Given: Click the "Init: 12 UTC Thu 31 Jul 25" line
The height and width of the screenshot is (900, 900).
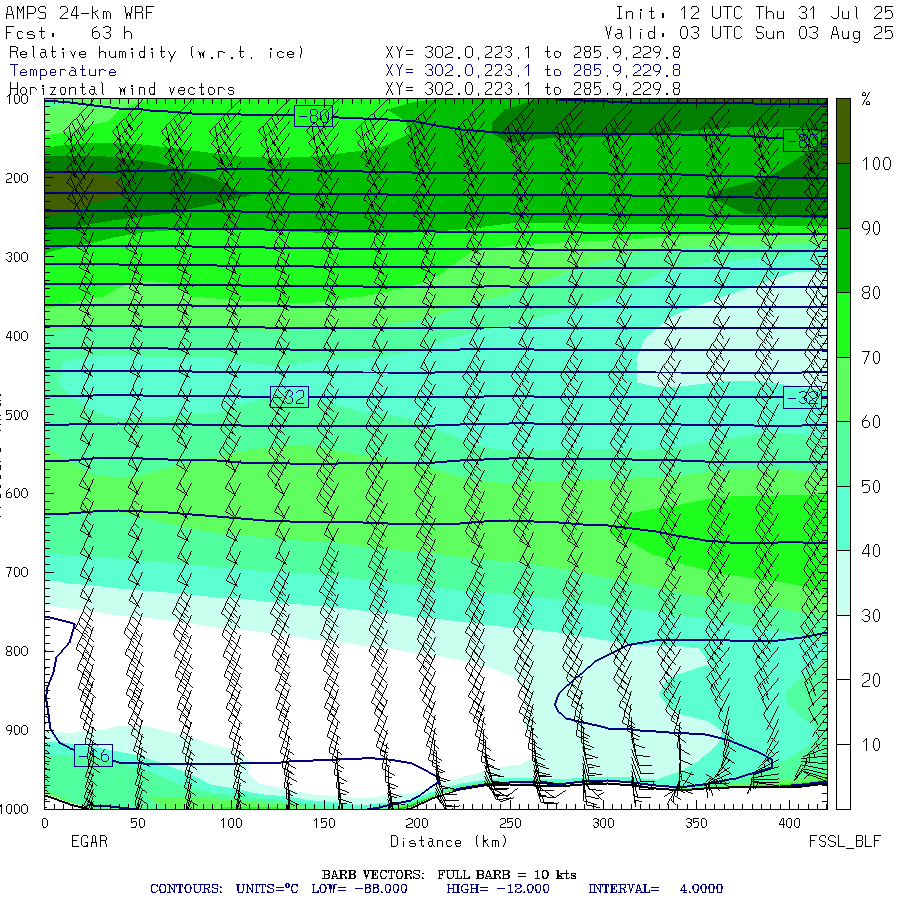Looking at the screenshot, I should pos(754,13).
